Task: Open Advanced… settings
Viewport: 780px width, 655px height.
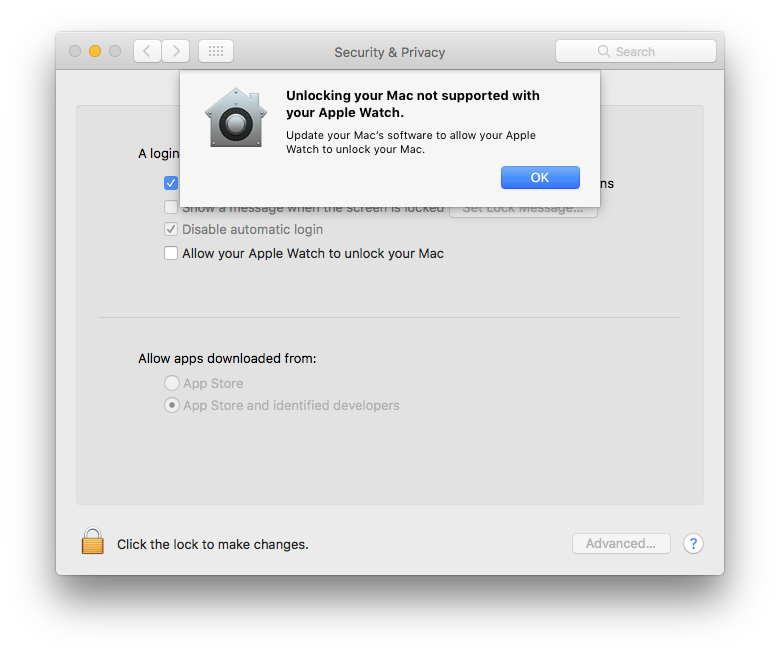Action: pyautogui.click(x=621, y=544)
